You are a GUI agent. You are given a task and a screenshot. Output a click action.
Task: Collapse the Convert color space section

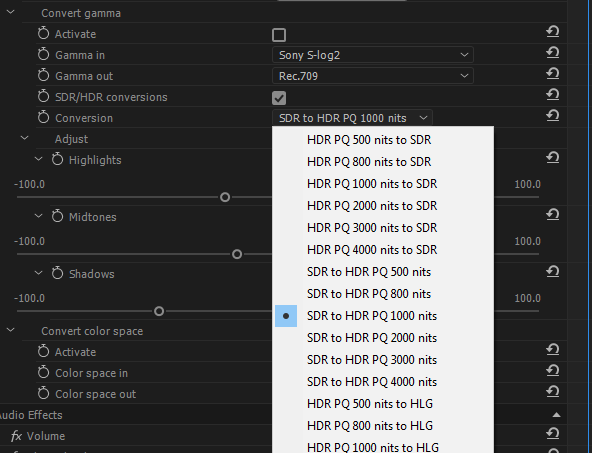11,330
